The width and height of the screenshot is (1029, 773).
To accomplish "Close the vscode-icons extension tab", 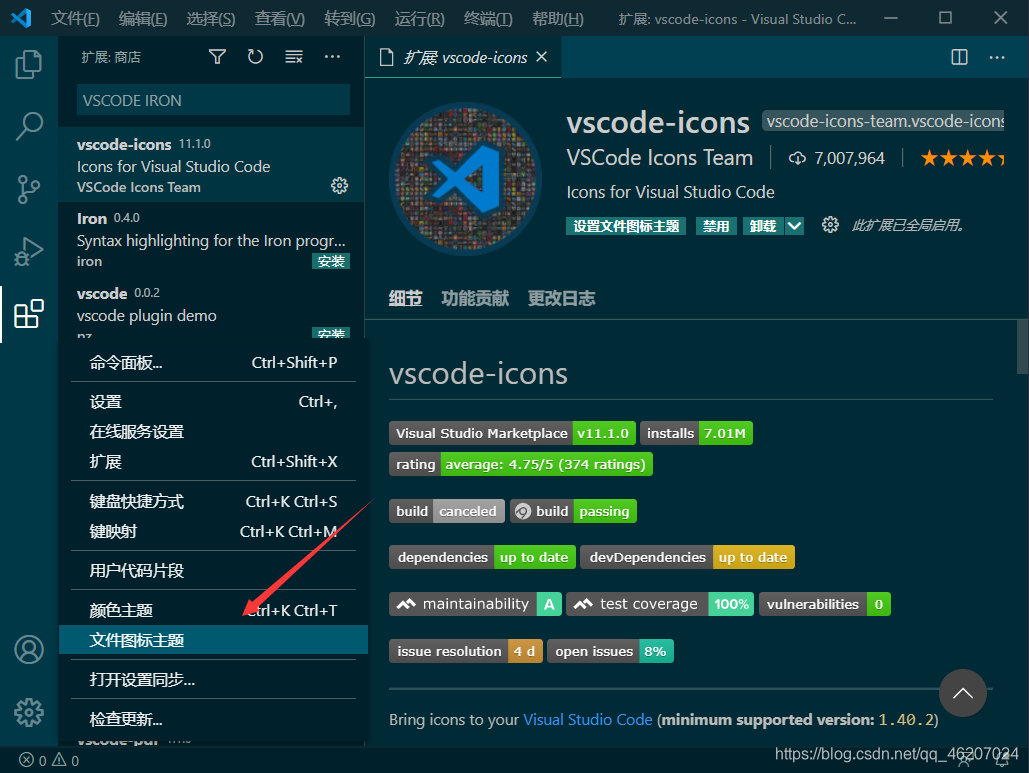I will [x=541, y=57].
